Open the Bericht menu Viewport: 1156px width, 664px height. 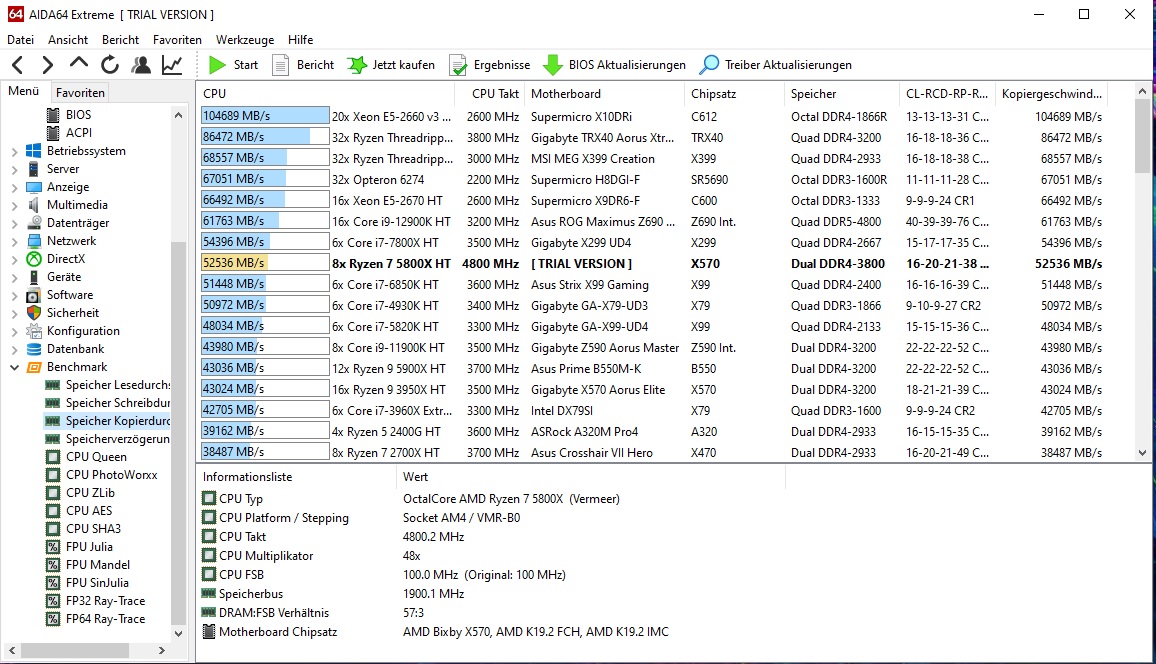pos(120,40)
